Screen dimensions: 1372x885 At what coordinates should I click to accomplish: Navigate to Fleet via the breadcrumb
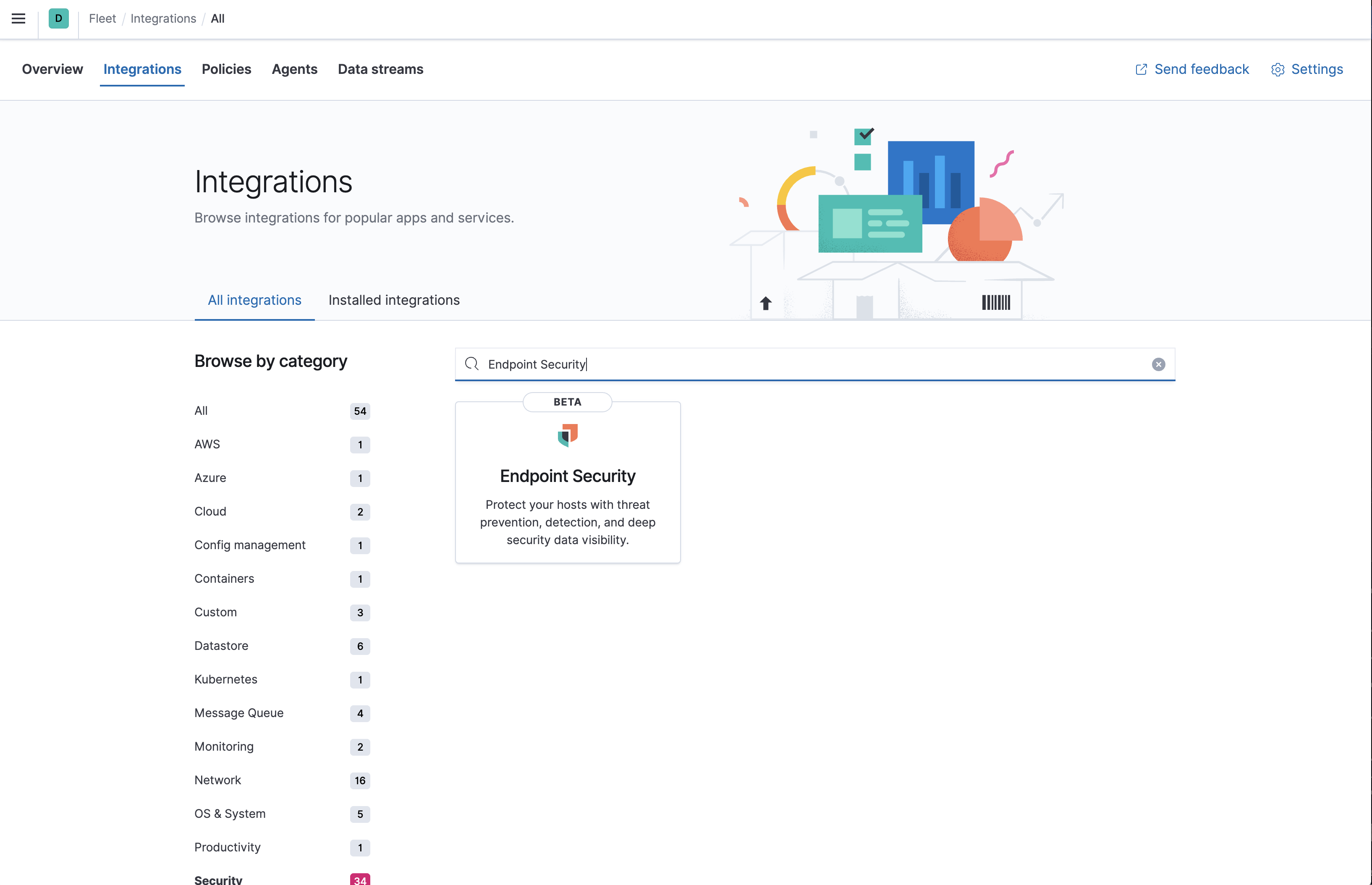click(x=102, y=18)
